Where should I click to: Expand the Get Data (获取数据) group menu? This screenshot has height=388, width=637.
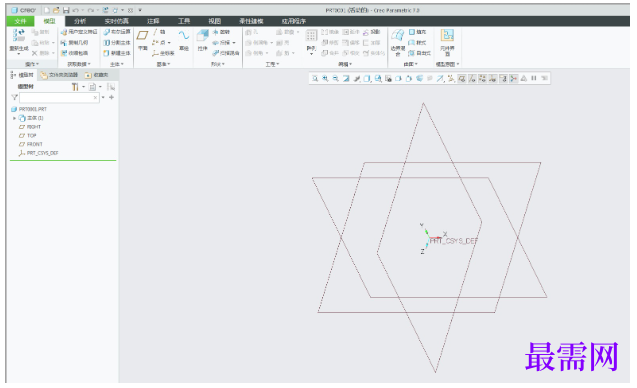coord(79,64)
